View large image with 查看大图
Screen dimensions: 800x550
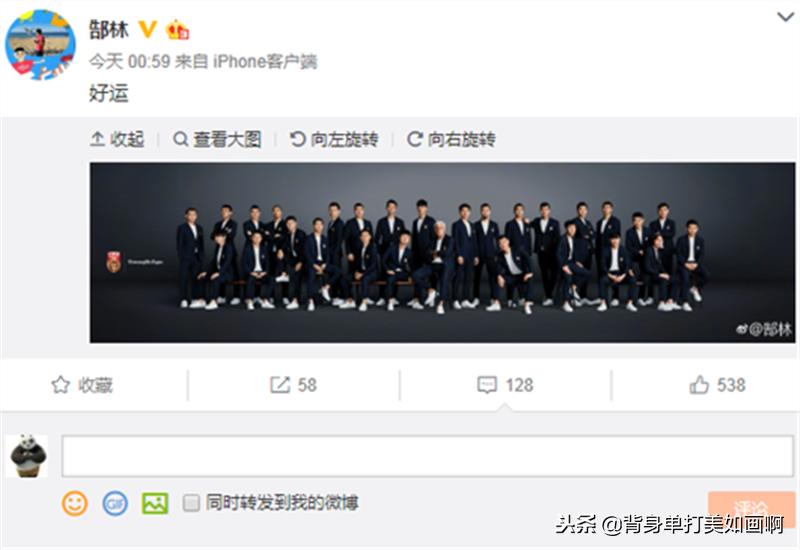coord(217,139)
